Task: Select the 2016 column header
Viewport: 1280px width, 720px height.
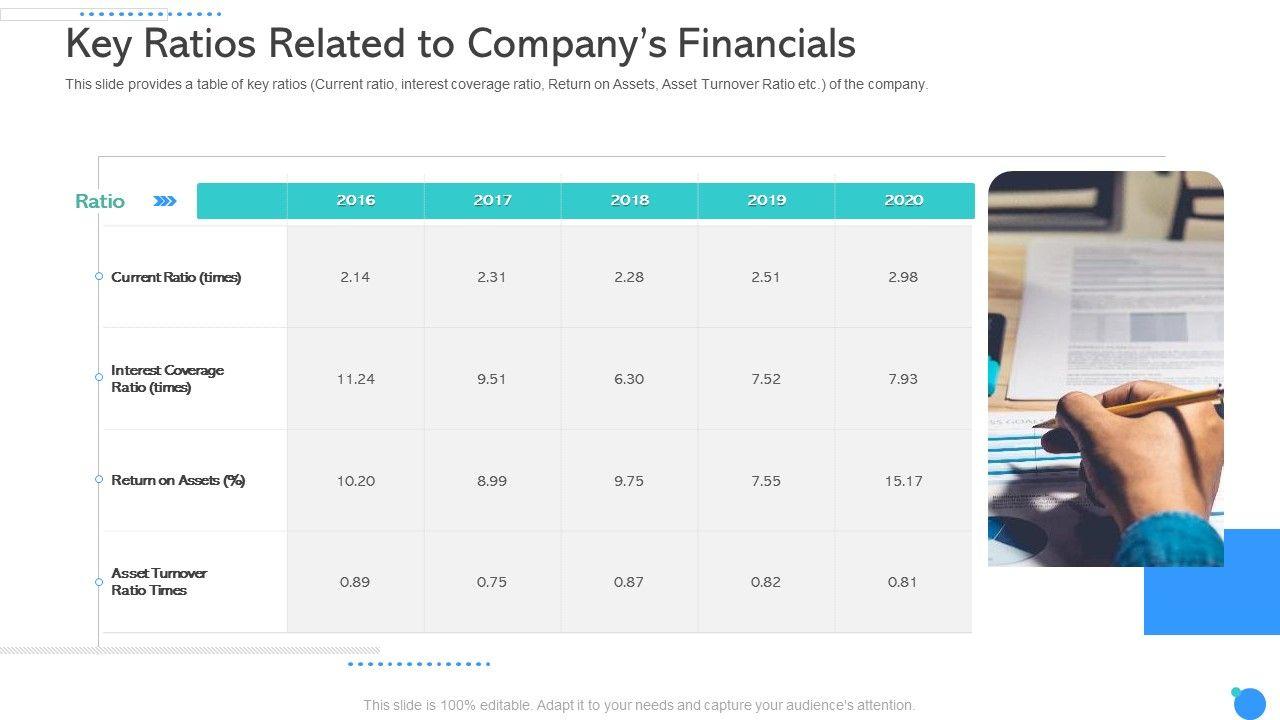Action: (x=355, y=200)
